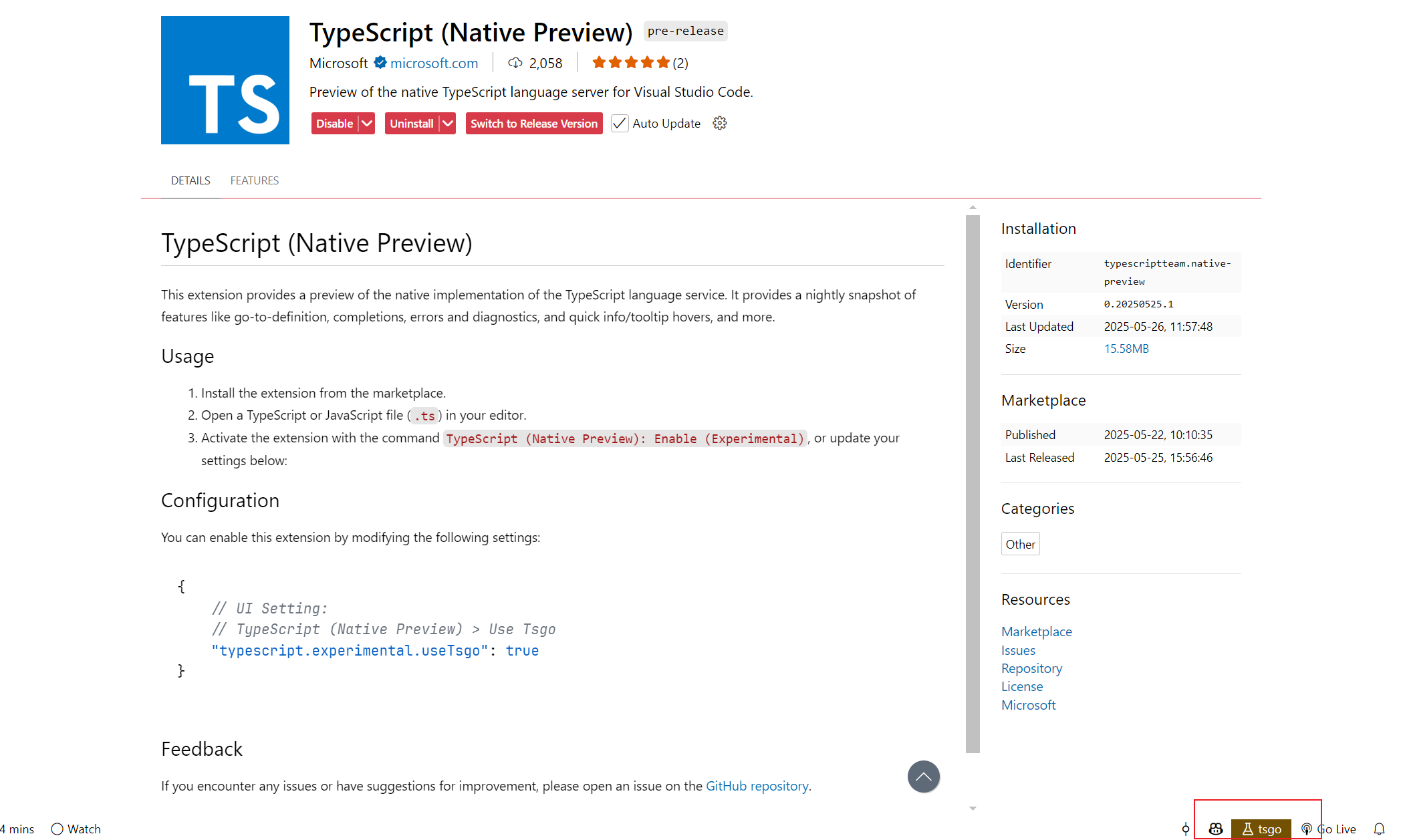Click the pre-release badge
Viewport: 1401px width, 840px height.
685,31
